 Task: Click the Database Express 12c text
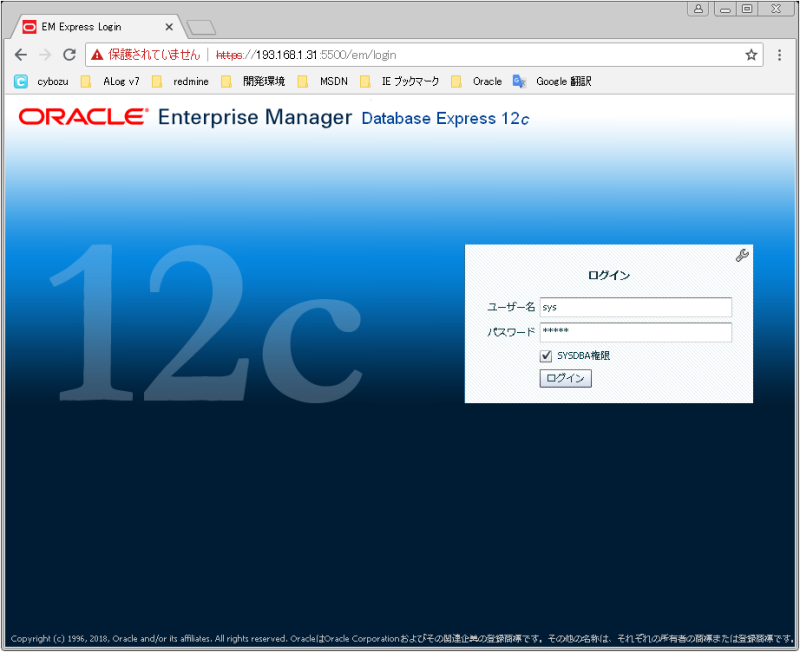tap(445, 118)
